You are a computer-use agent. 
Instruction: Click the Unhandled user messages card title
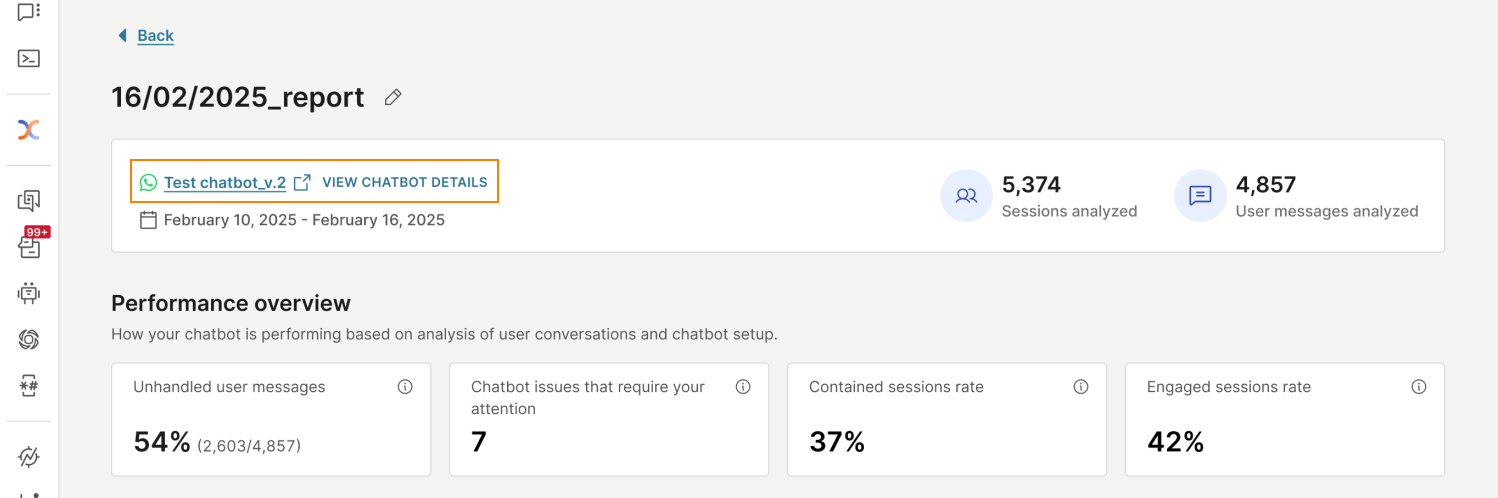coord(229,387)
